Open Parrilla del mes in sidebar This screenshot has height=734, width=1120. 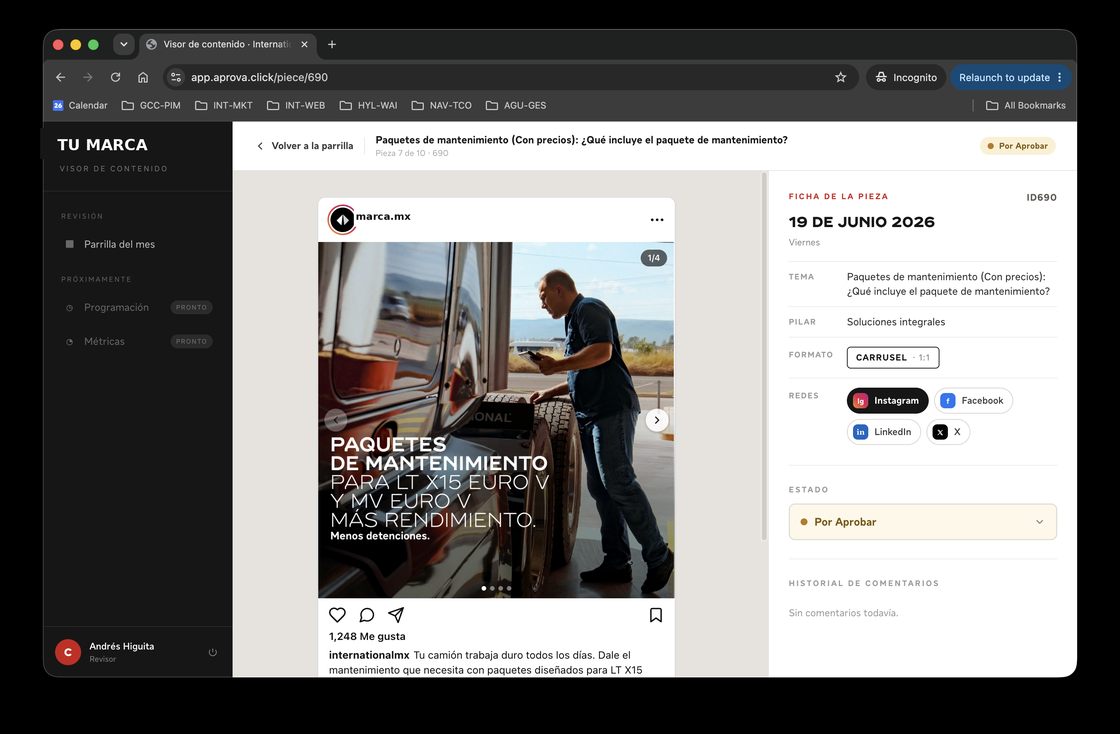click(119, 244)
